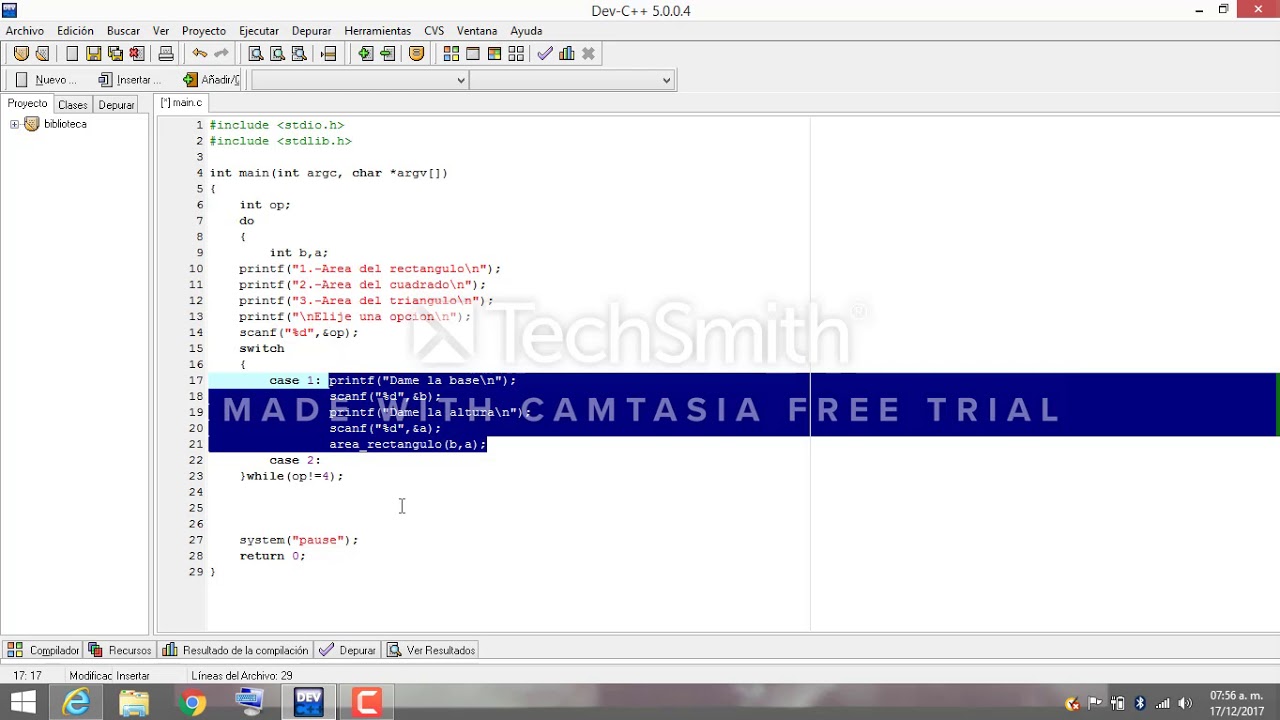Launch Google Chrome from the taskbar
This screenshot has height=720, width=1280.
click(193, 703)
